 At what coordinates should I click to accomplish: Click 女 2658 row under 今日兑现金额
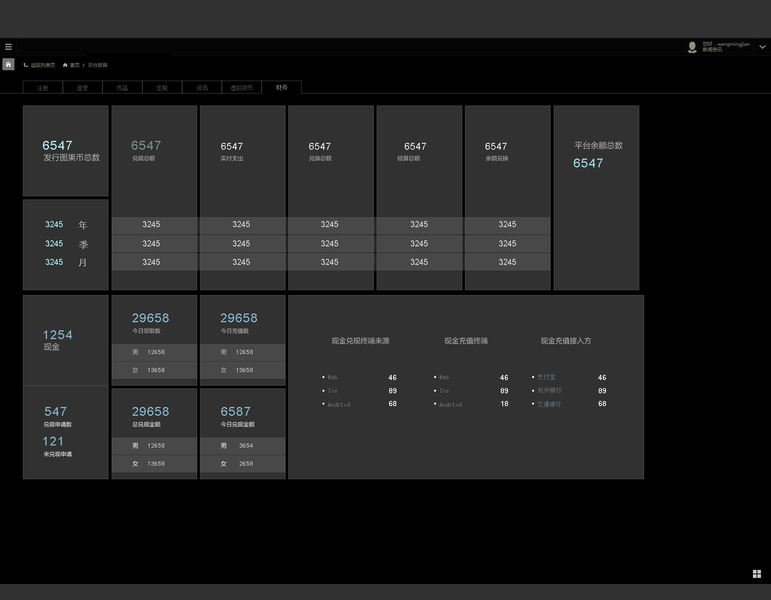[x=243, y=464]
